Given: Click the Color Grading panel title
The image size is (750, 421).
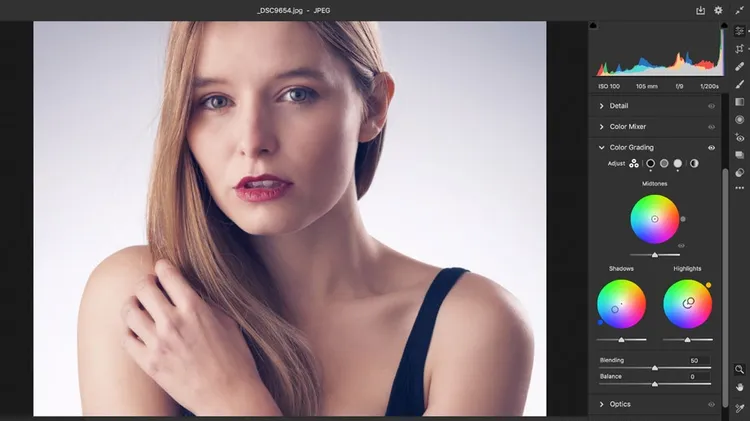Looking at the screenshot, I should [x=631, y=147].
